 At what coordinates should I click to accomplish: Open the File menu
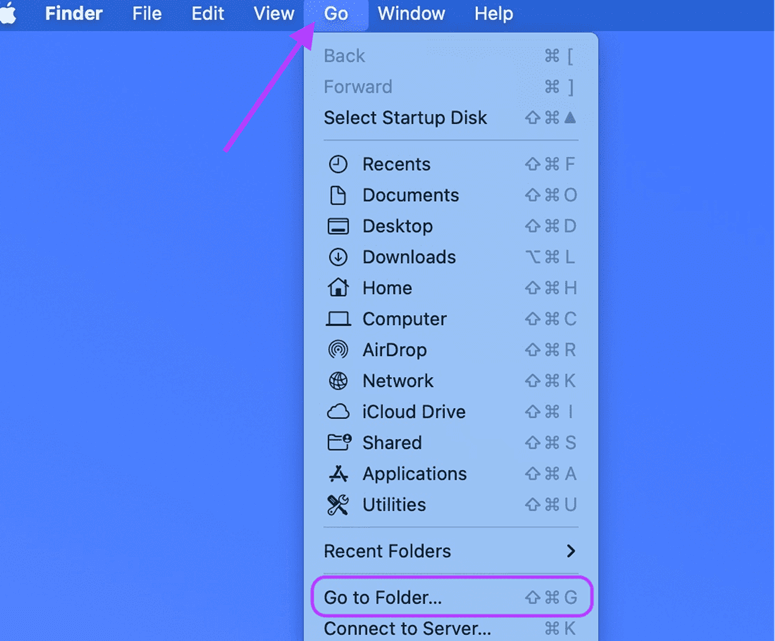[x=147, y=14]
